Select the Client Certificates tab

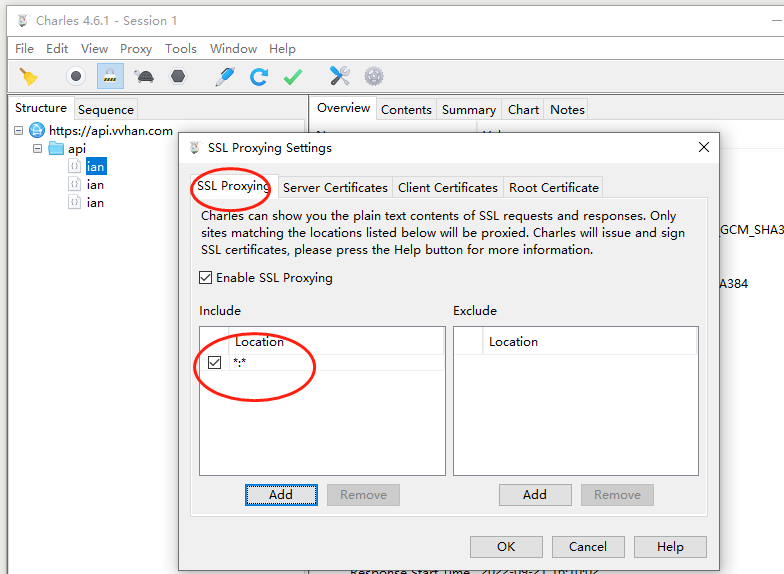tap(448, 188)
